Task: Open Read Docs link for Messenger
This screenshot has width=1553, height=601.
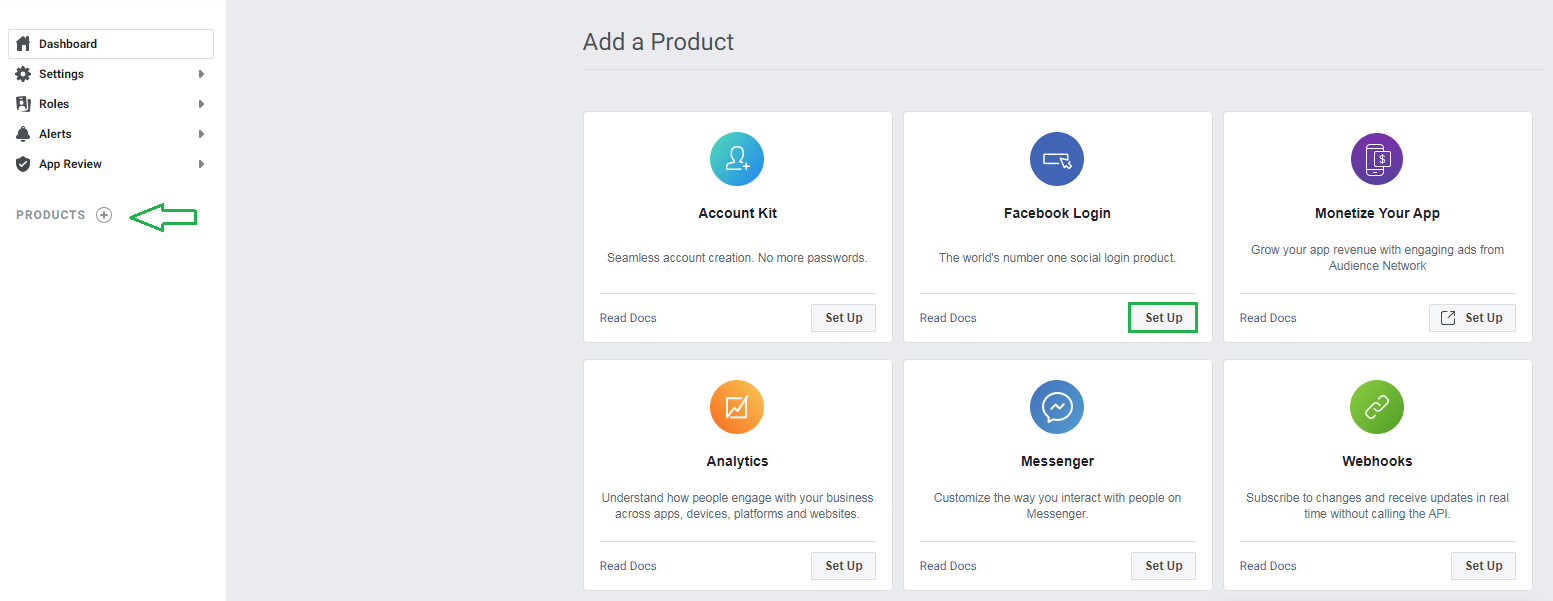Action: click(x=948, y=566)
